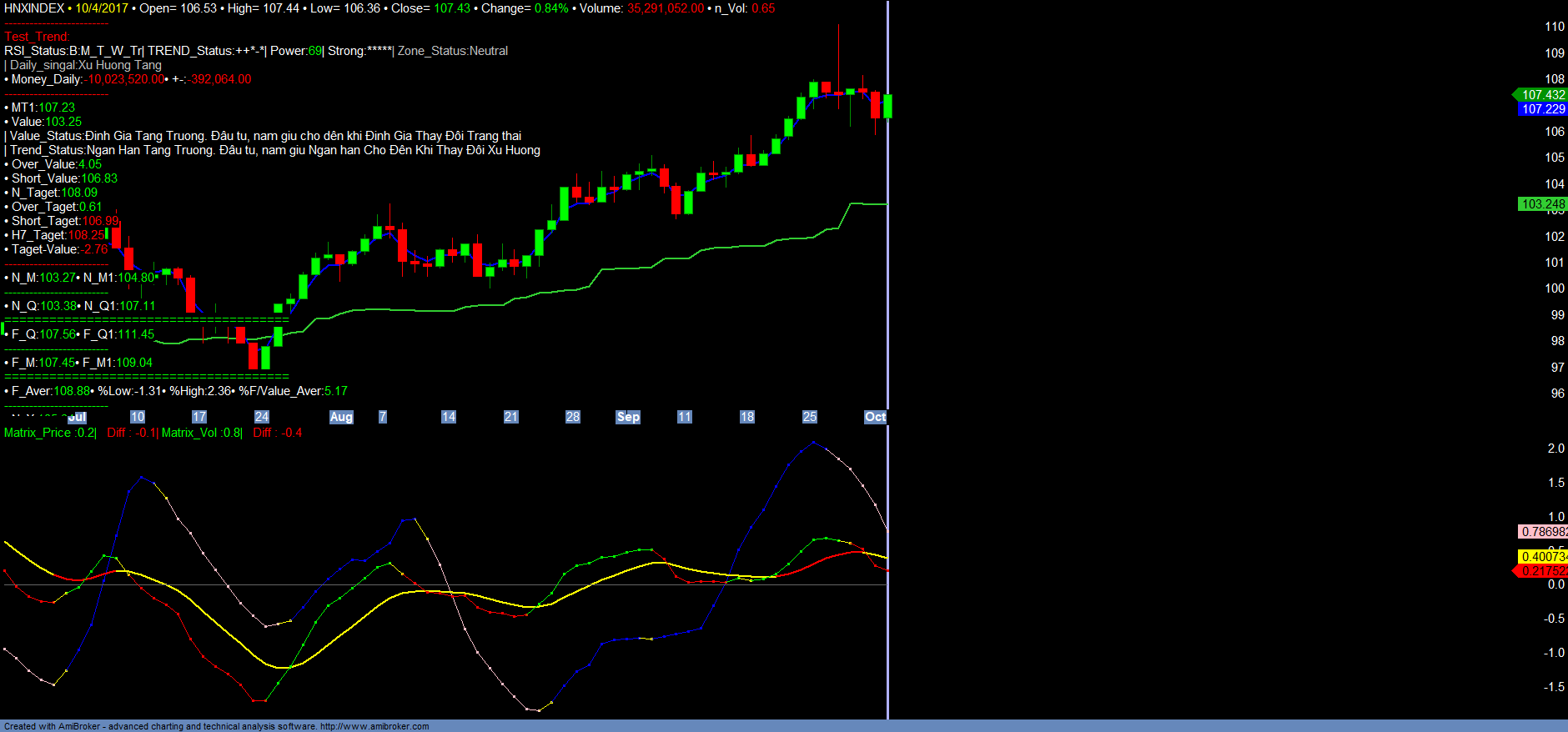Click the Zone_Status:Neutral text

tap(453, 51)
